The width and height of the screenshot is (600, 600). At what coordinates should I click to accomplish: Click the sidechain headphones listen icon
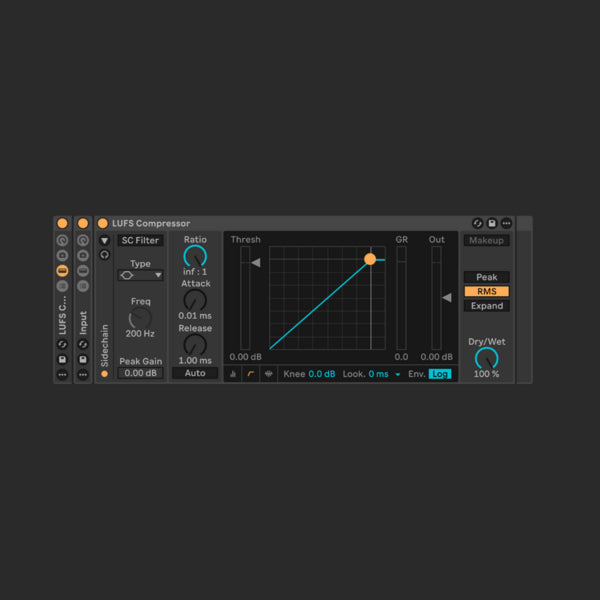[x=104, y=254]
